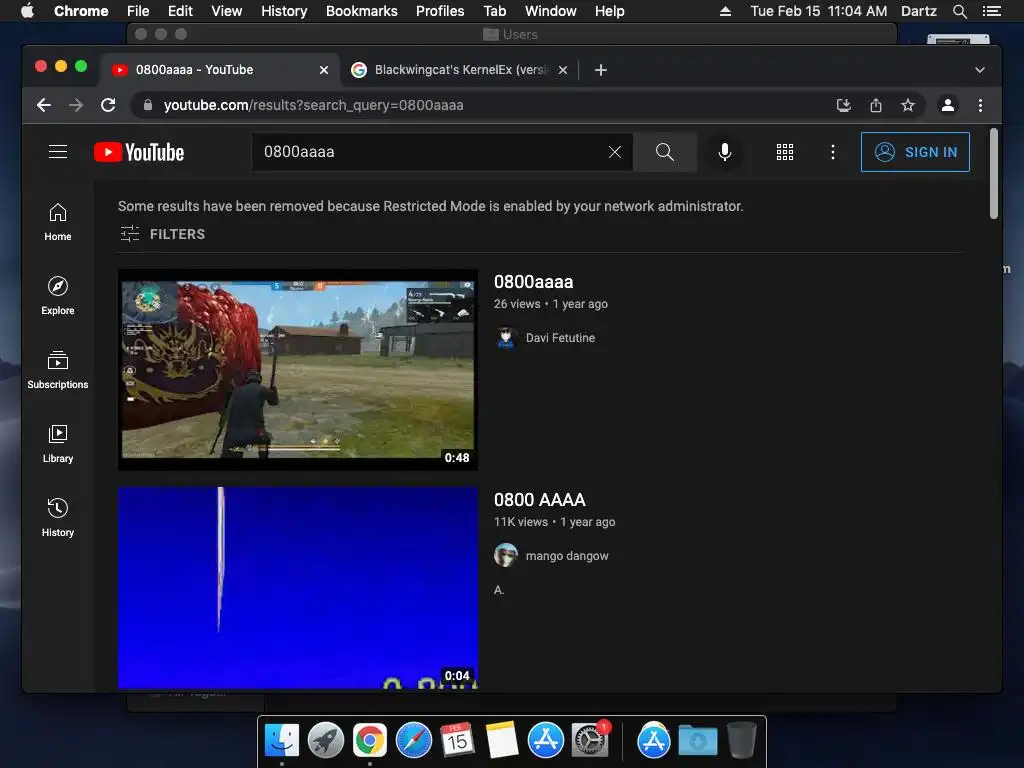Open System Preferences in the Dock

click(590, 740)
